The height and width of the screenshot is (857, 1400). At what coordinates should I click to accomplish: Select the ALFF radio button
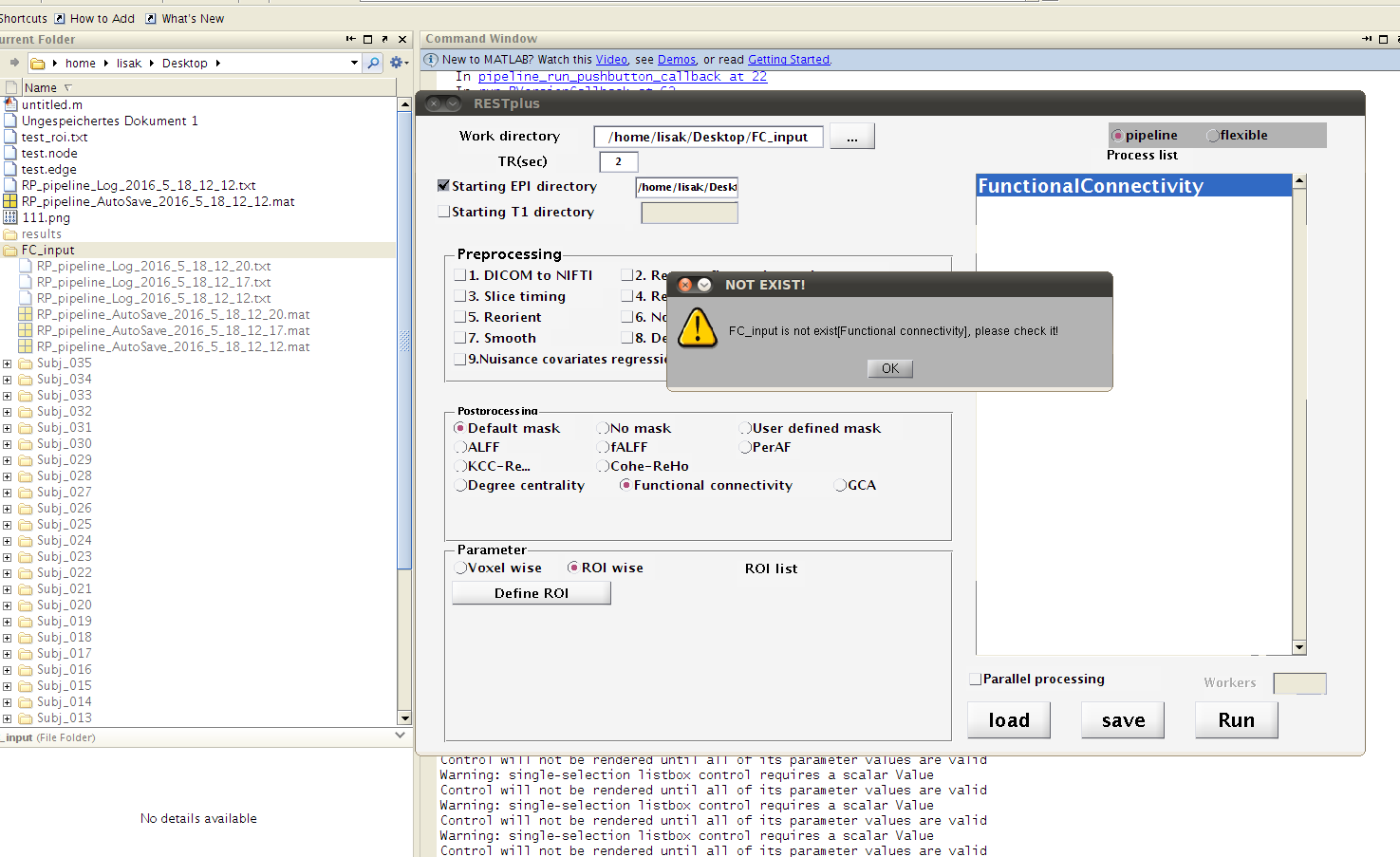(460, 447)
